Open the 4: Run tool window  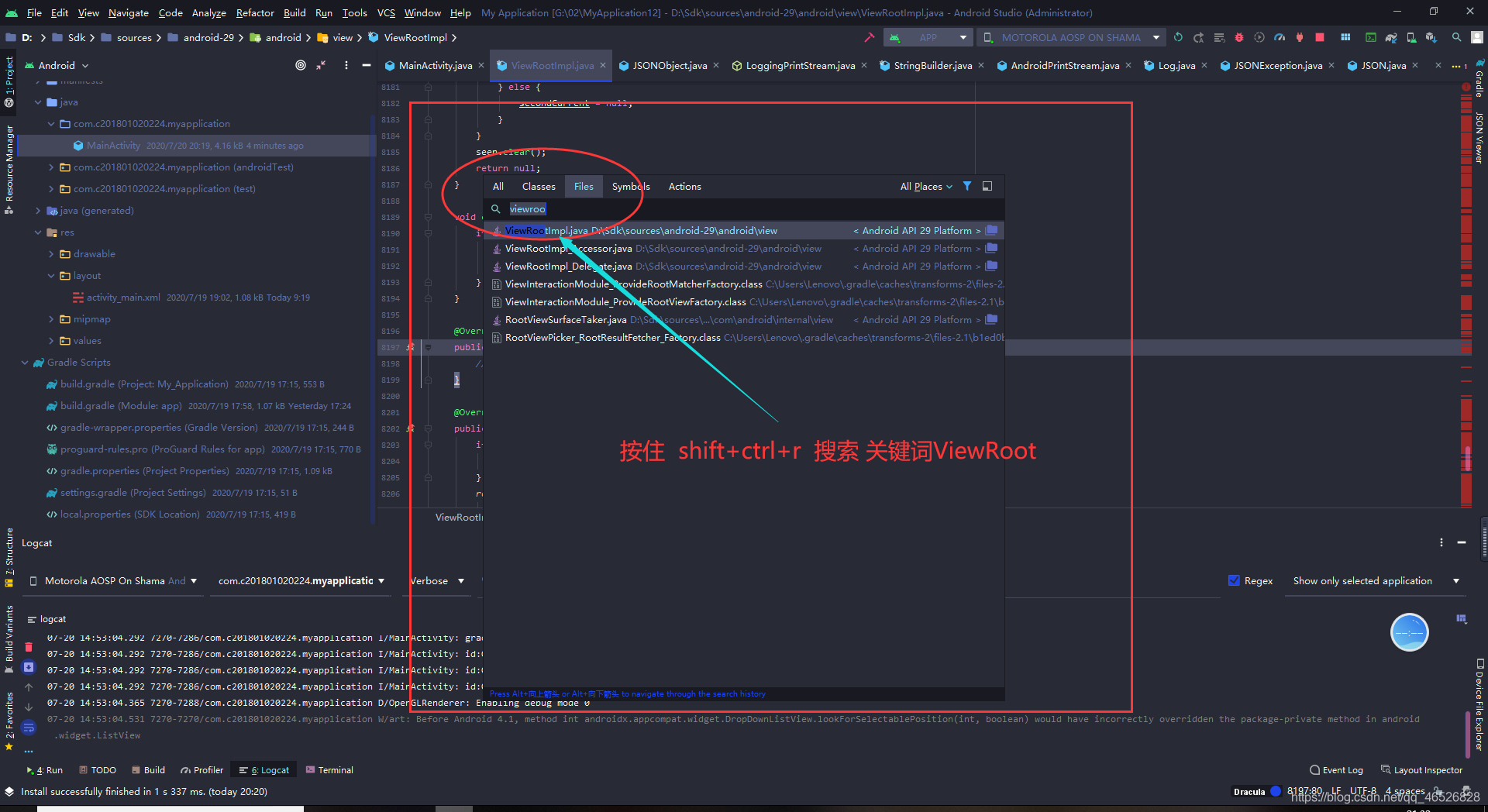tap(44, 770)
